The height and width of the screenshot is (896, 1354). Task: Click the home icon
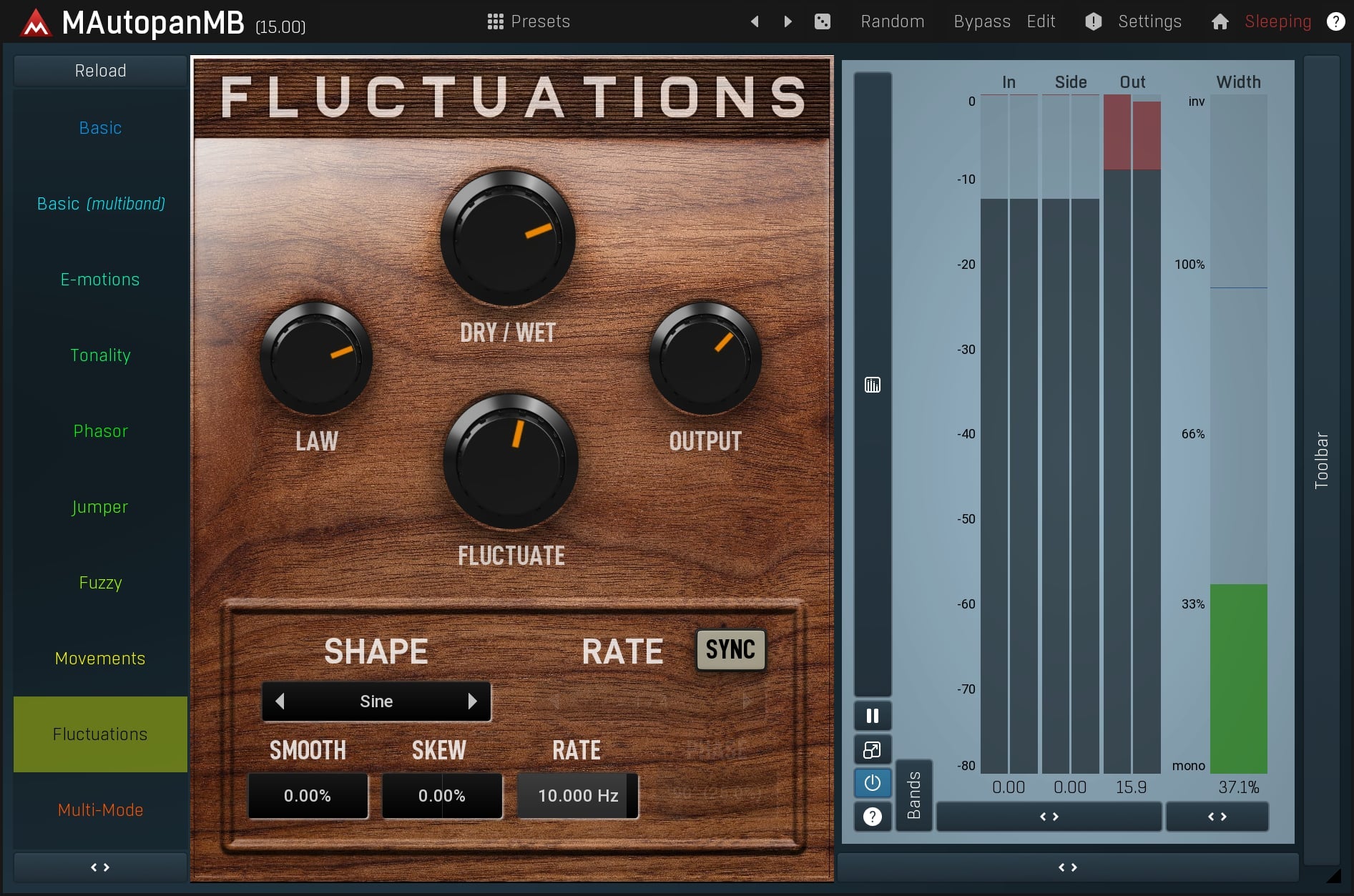(x=1220, y=21)
